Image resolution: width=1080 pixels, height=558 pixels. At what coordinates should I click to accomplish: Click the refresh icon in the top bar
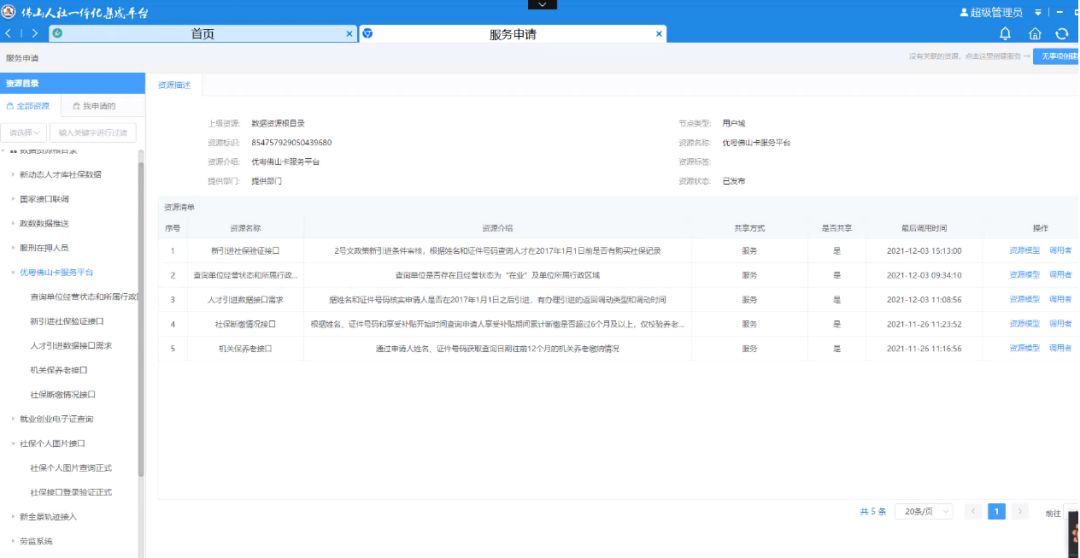(x=1062, y=34)
